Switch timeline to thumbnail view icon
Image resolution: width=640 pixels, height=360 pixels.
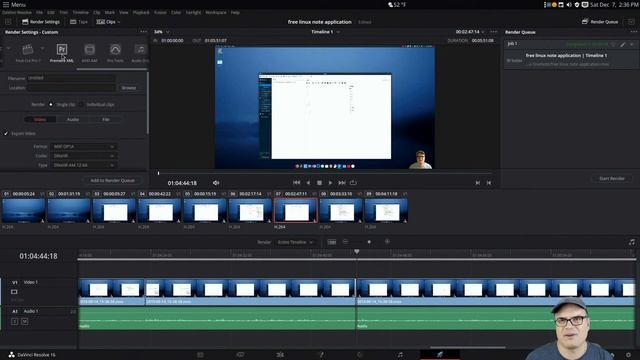(x=332, y=242)
